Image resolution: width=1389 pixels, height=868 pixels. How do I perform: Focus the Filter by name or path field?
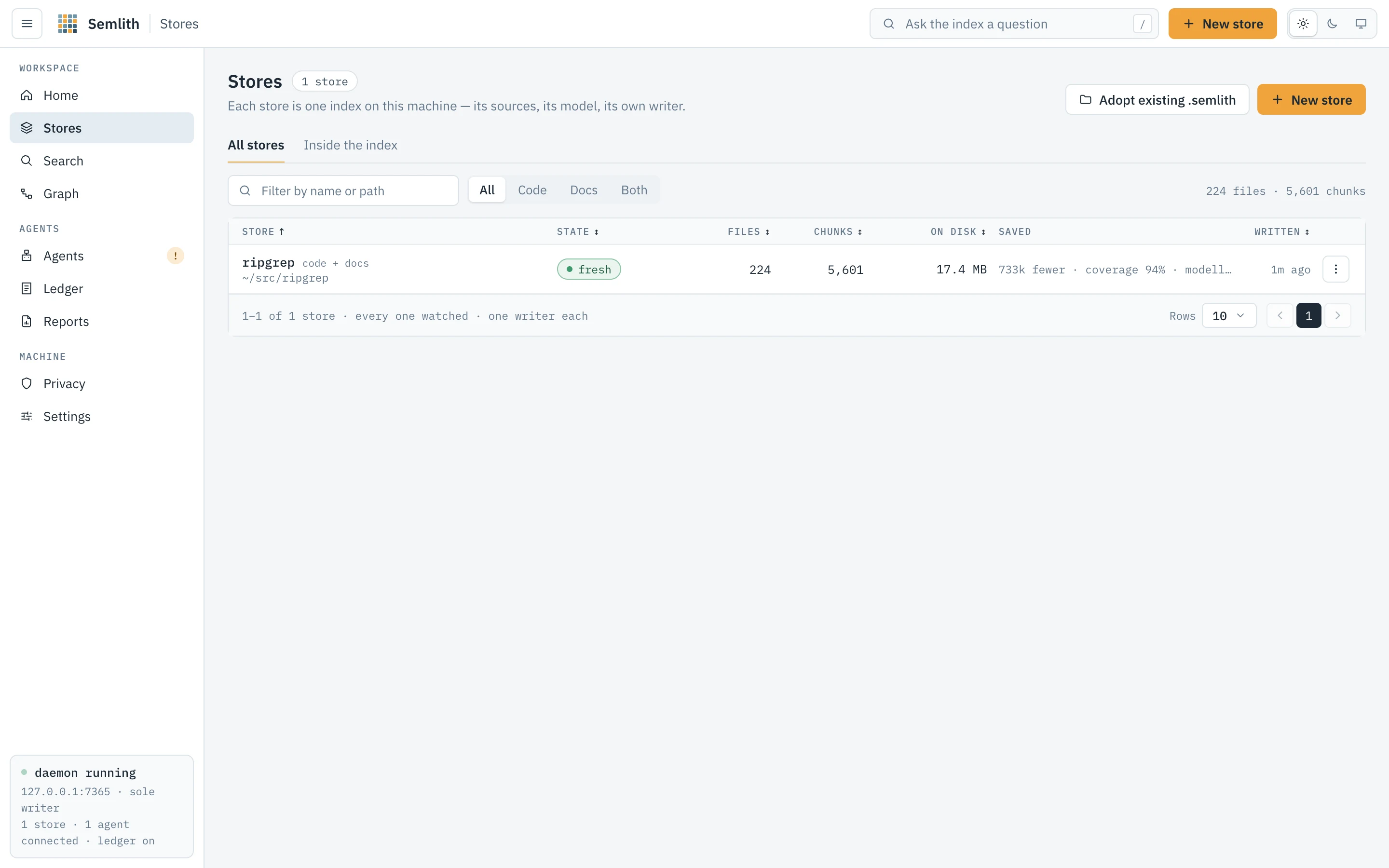(x=343, y=190)
